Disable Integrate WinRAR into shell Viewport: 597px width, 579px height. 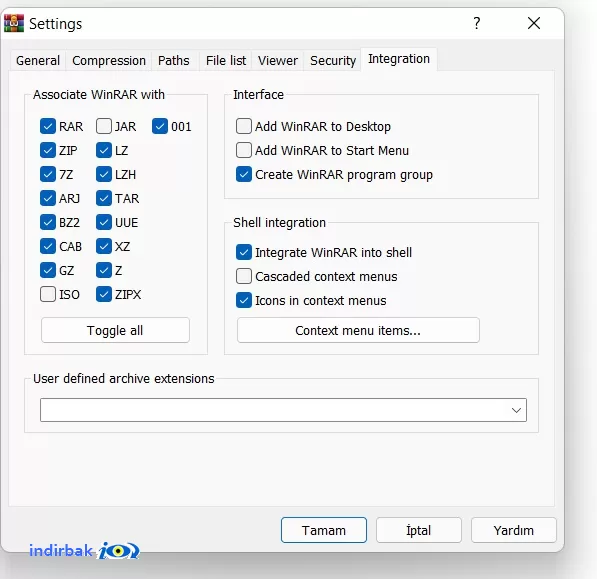point(244,252)
